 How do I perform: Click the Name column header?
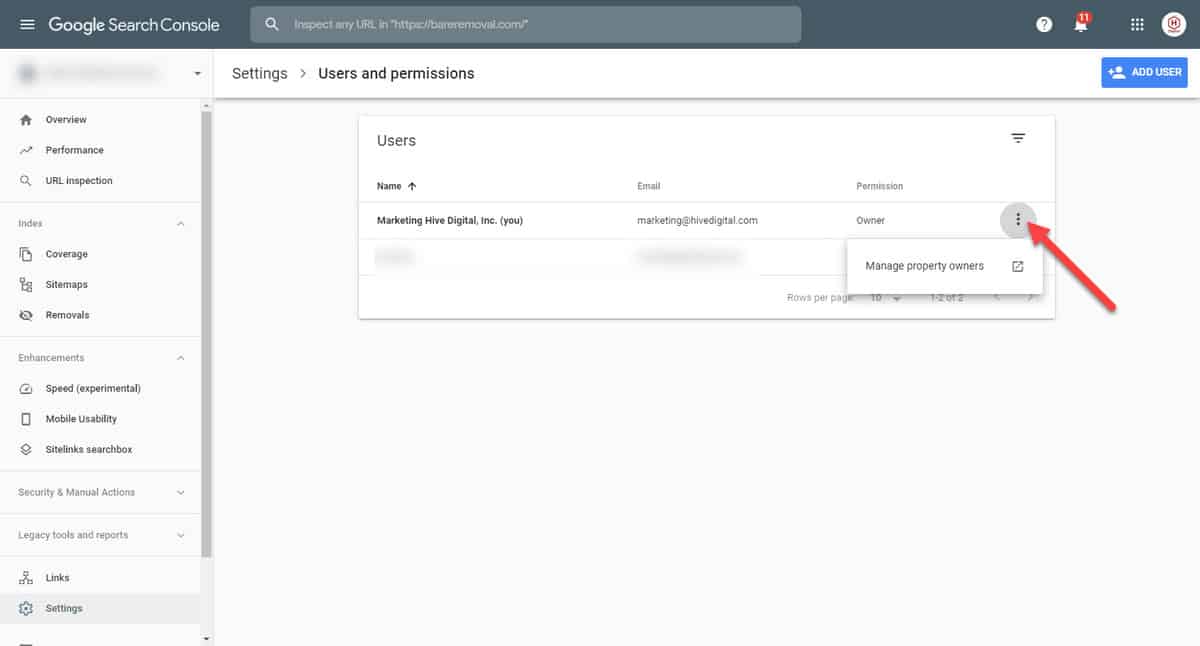click(389, 186)
